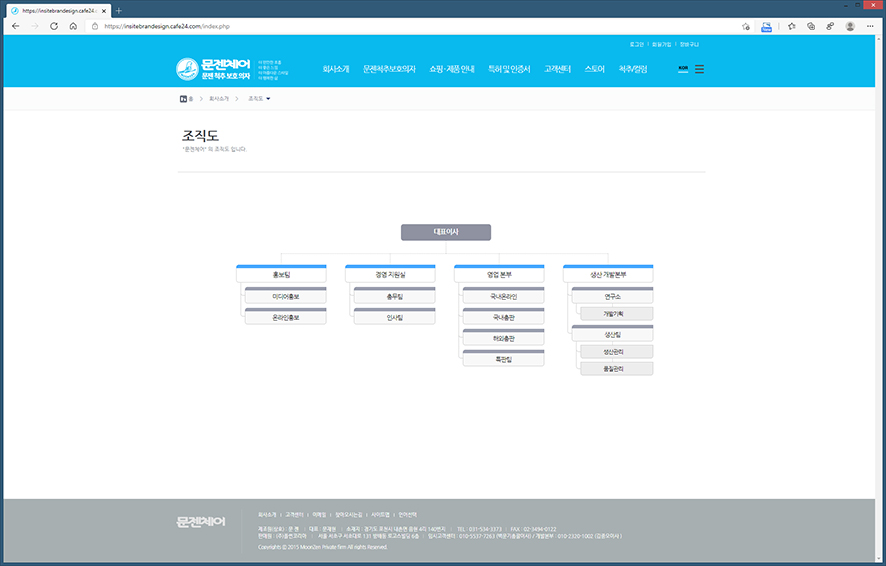The height and width of the screenshot is (566, 886).
Task: Toggle the KOR language selector
Action: (683, 69)
